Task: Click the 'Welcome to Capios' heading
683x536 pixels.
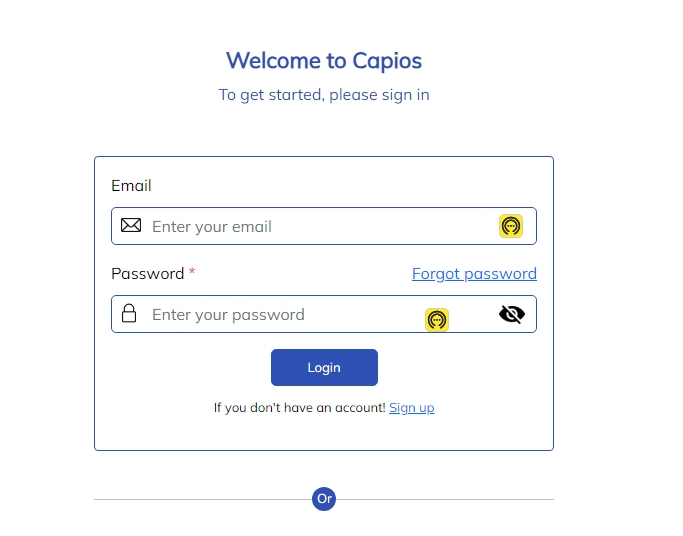Action: (324, 61)
